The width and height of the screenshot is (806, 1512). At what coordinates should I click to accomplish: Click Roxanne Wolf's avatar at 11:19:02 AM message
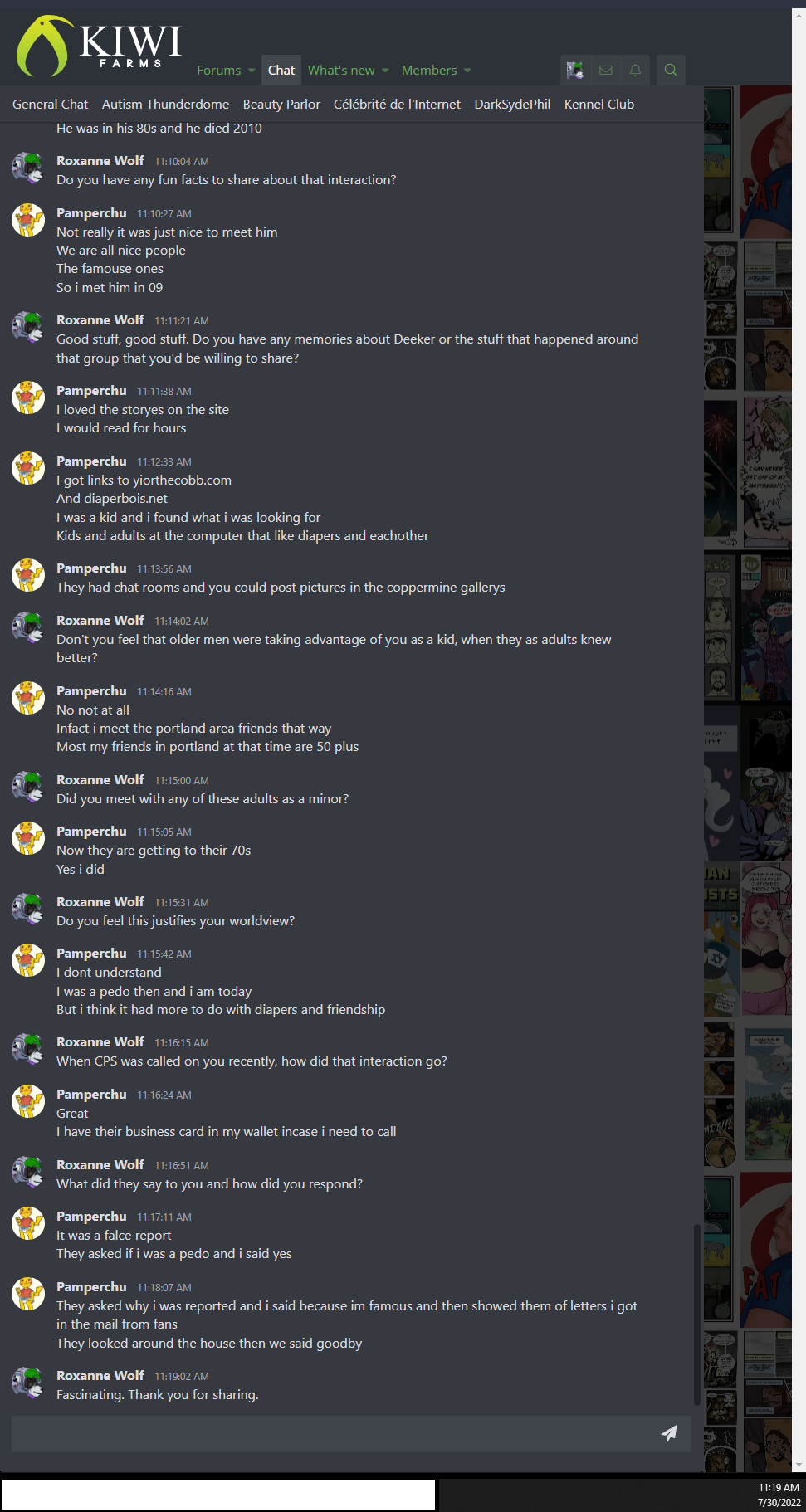pyautogui.click(x=27, y=1383)
